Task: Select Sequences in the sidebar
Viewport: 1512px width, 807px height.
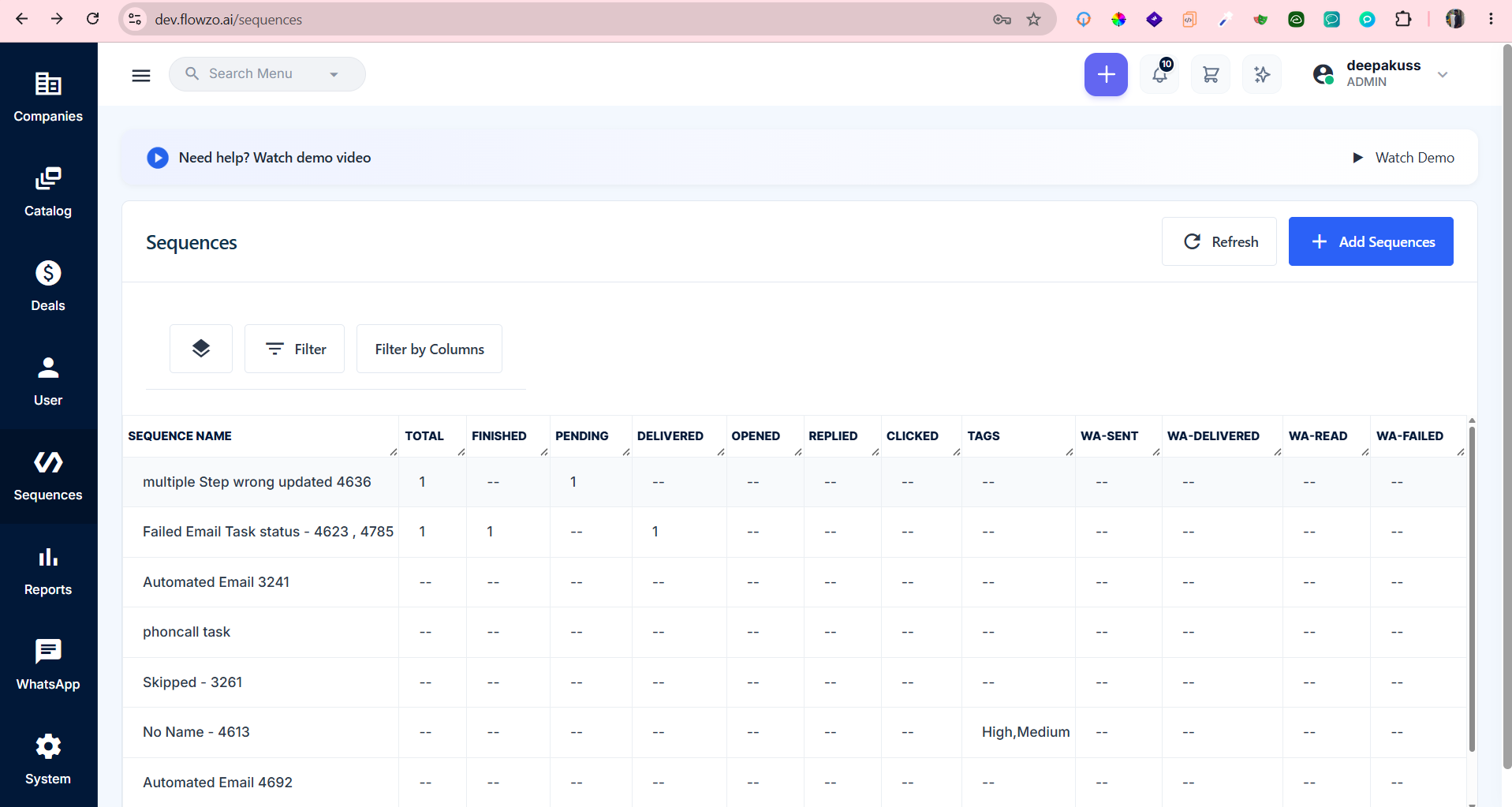Action: tap(48, 476)
